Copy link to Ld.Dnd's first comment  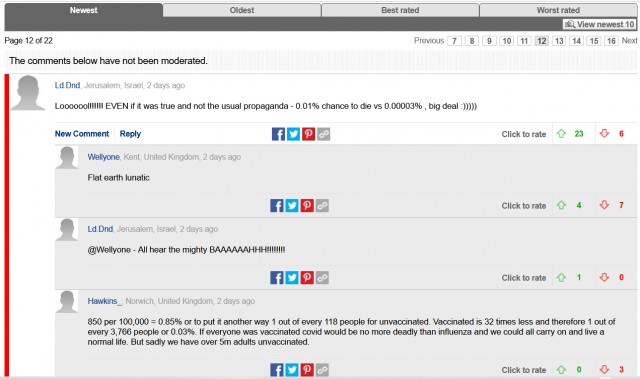pyautogui.click(x=323, y=134)
